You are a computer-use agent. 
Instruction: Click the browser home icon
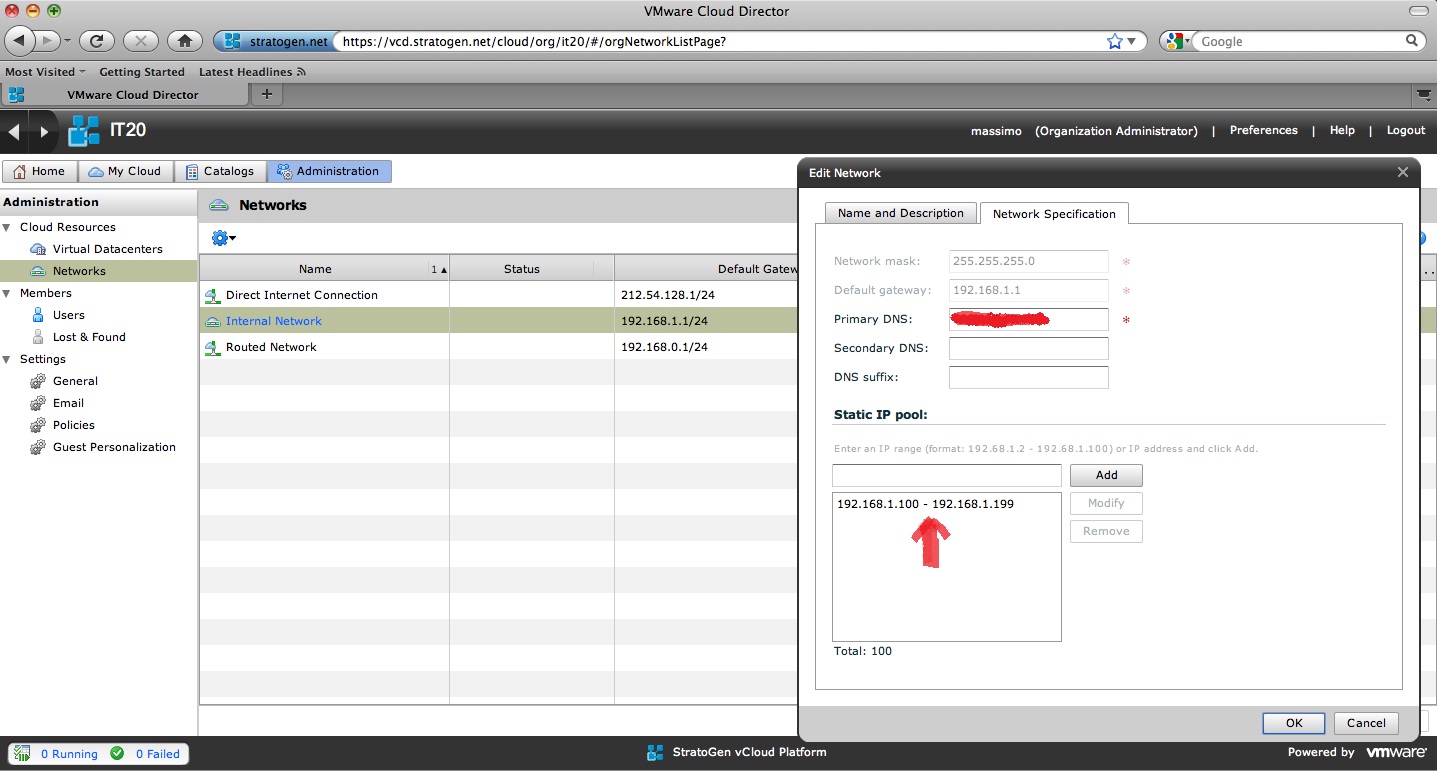pos(184,41)
